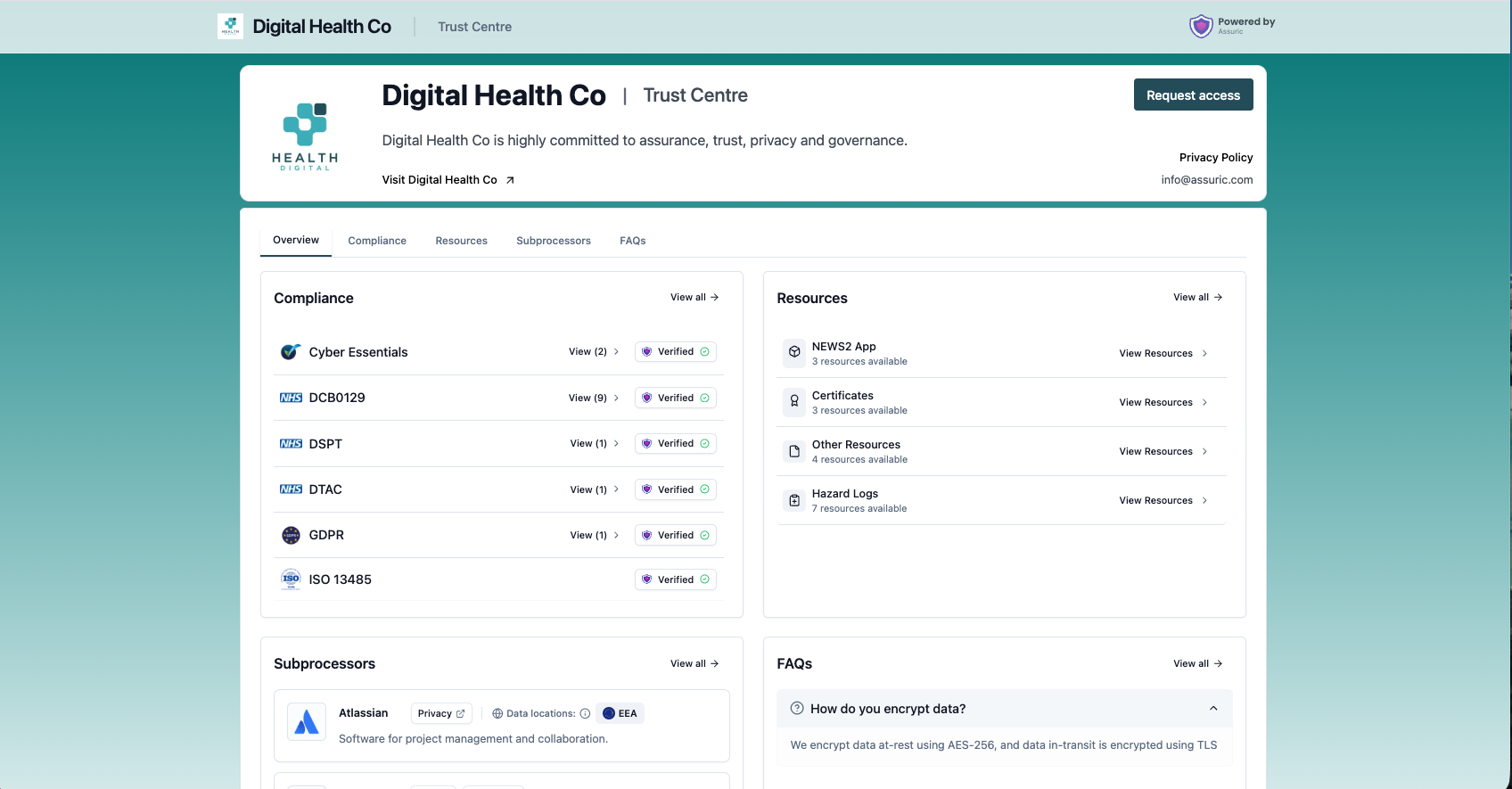Open the Subprocessors tab
This screenshot has height=789, width=1512.
pos(554,241)
